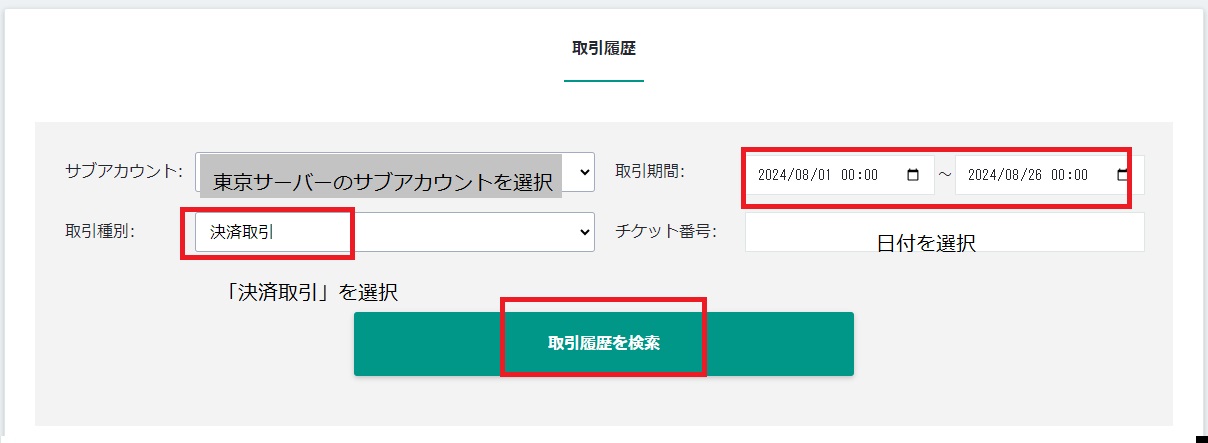Image resolution: width=1208 pixels, height=443 pixels.
Task: Open calendar picker for end date
Action: (1123, 174)
